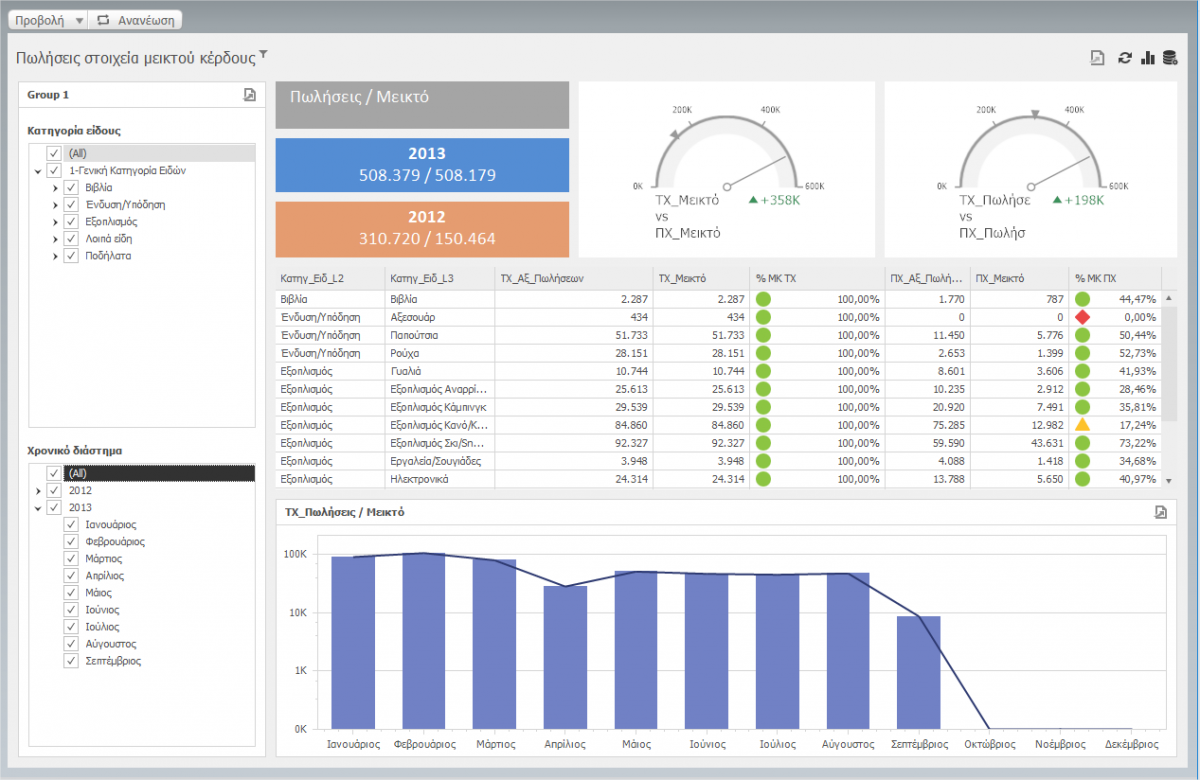This screenshot has height=780, width=1200.
Task: Click the green % ΜΚ ΤΧ indicator for Ρούχα
Action: click(x=764, y=353)
